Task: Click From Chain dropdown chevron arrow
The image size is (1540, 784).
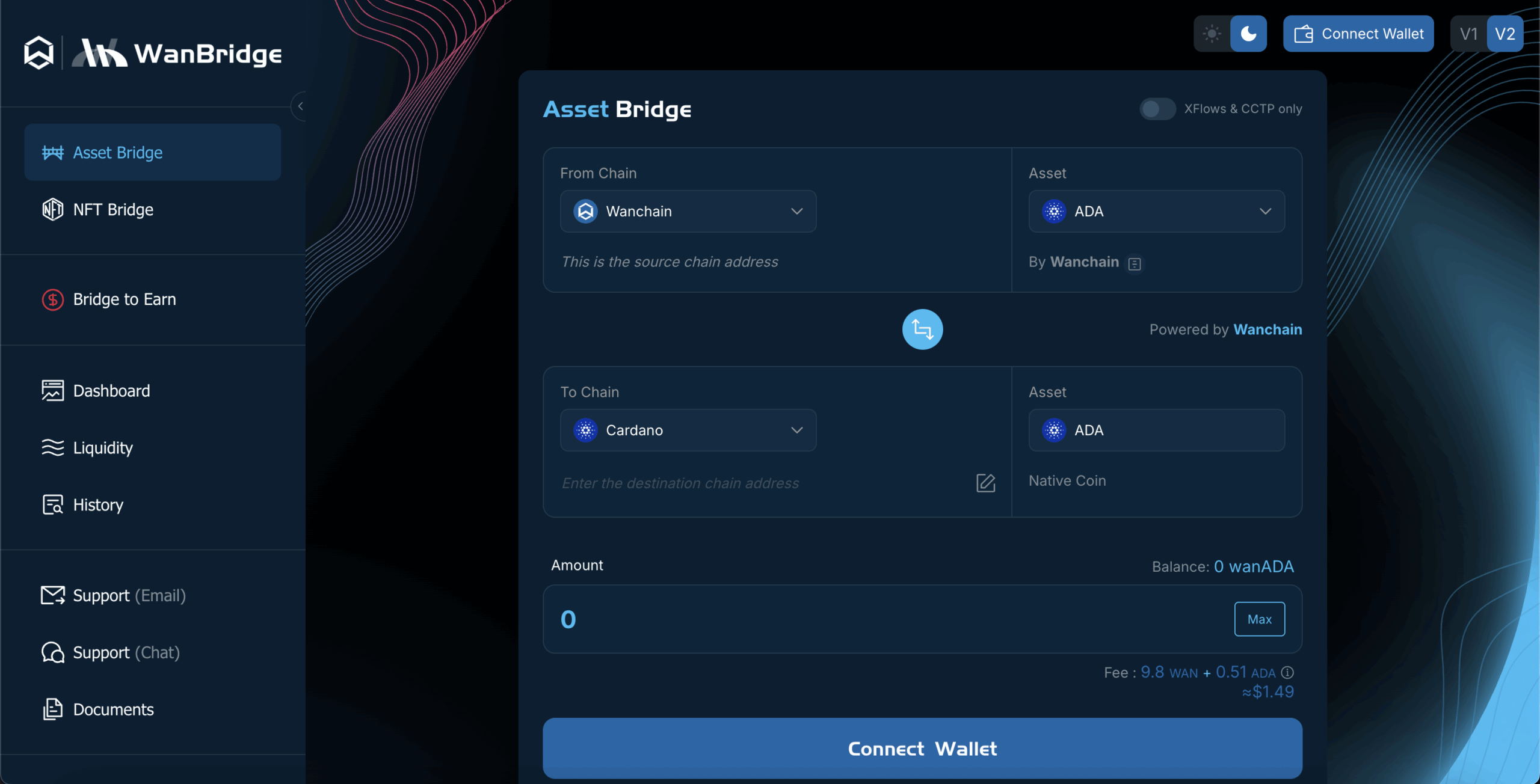Action: click(x=796, y=211)
